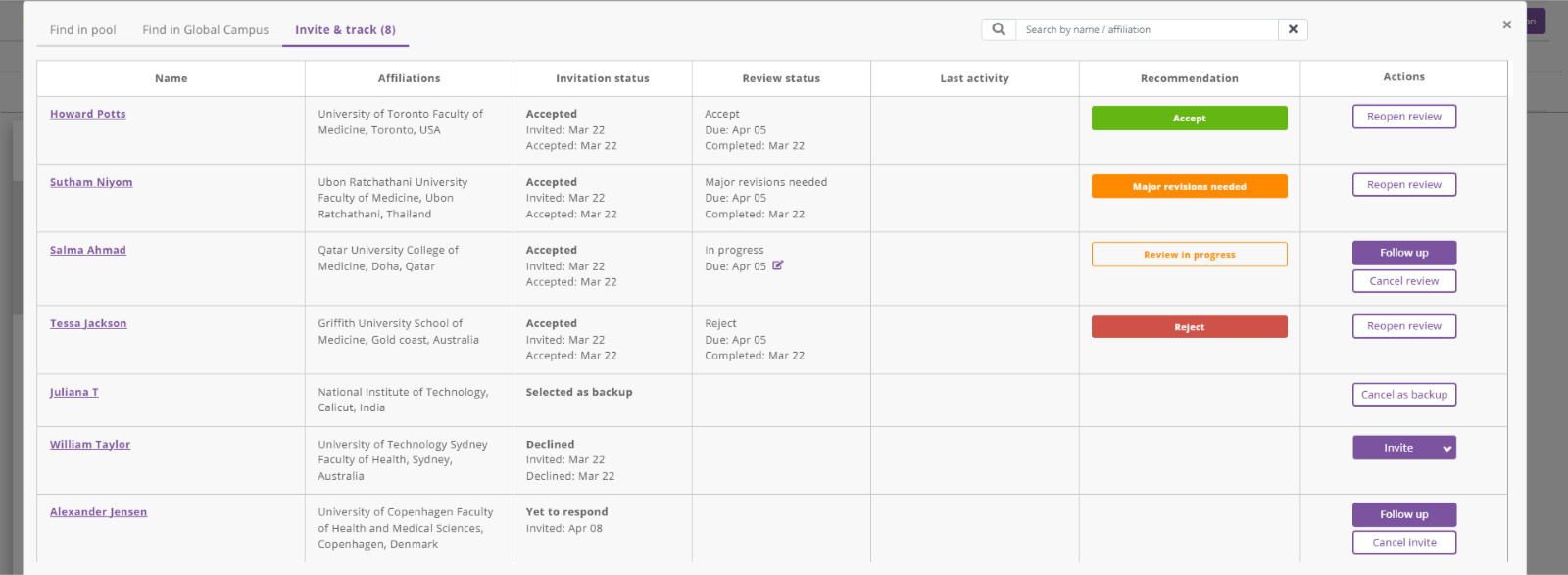Close the reviewer dialog

click(1507, 24)
